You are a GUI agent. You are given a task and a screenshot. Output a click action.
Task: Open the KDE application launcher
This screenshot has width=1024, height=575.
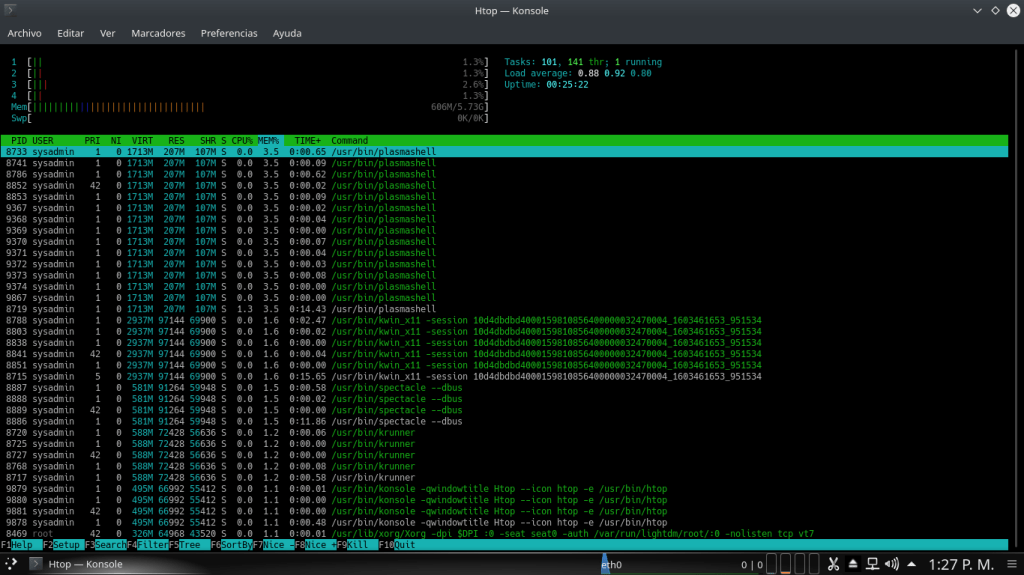[12, 564]
